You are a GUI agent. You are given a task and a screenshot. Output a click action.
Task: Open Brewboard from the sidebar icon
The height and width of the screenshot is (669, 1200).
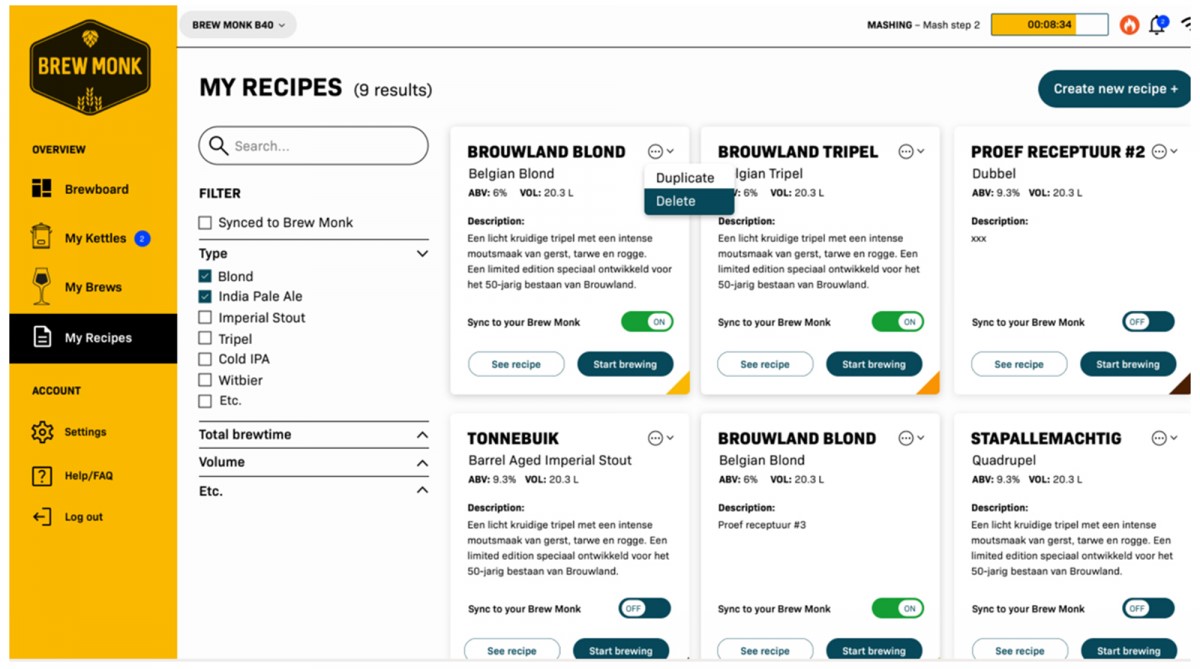point(42,189)
